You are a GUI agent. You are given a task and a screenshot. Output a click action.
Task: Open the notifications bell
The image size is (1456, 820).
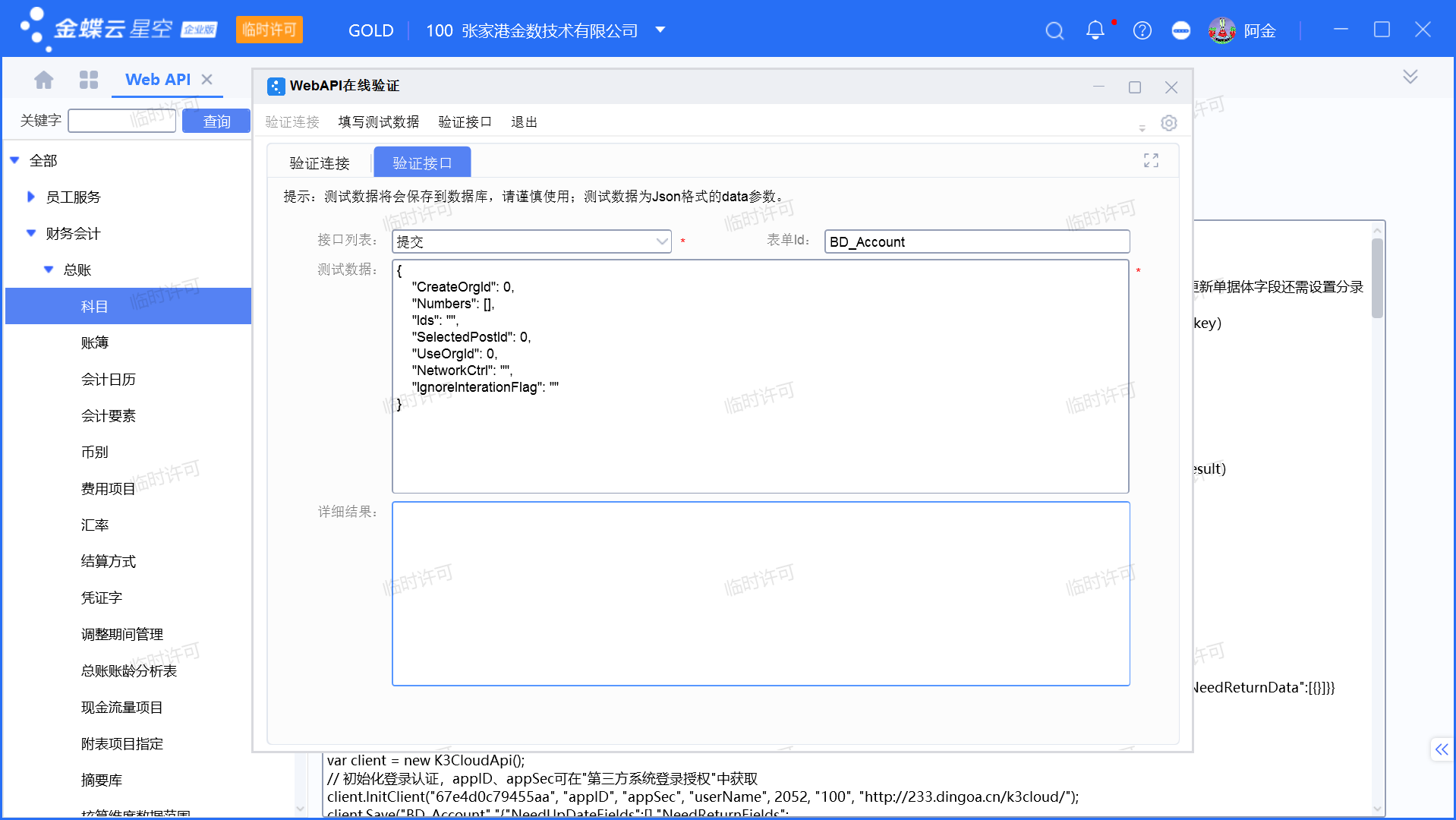[1095, 30]
